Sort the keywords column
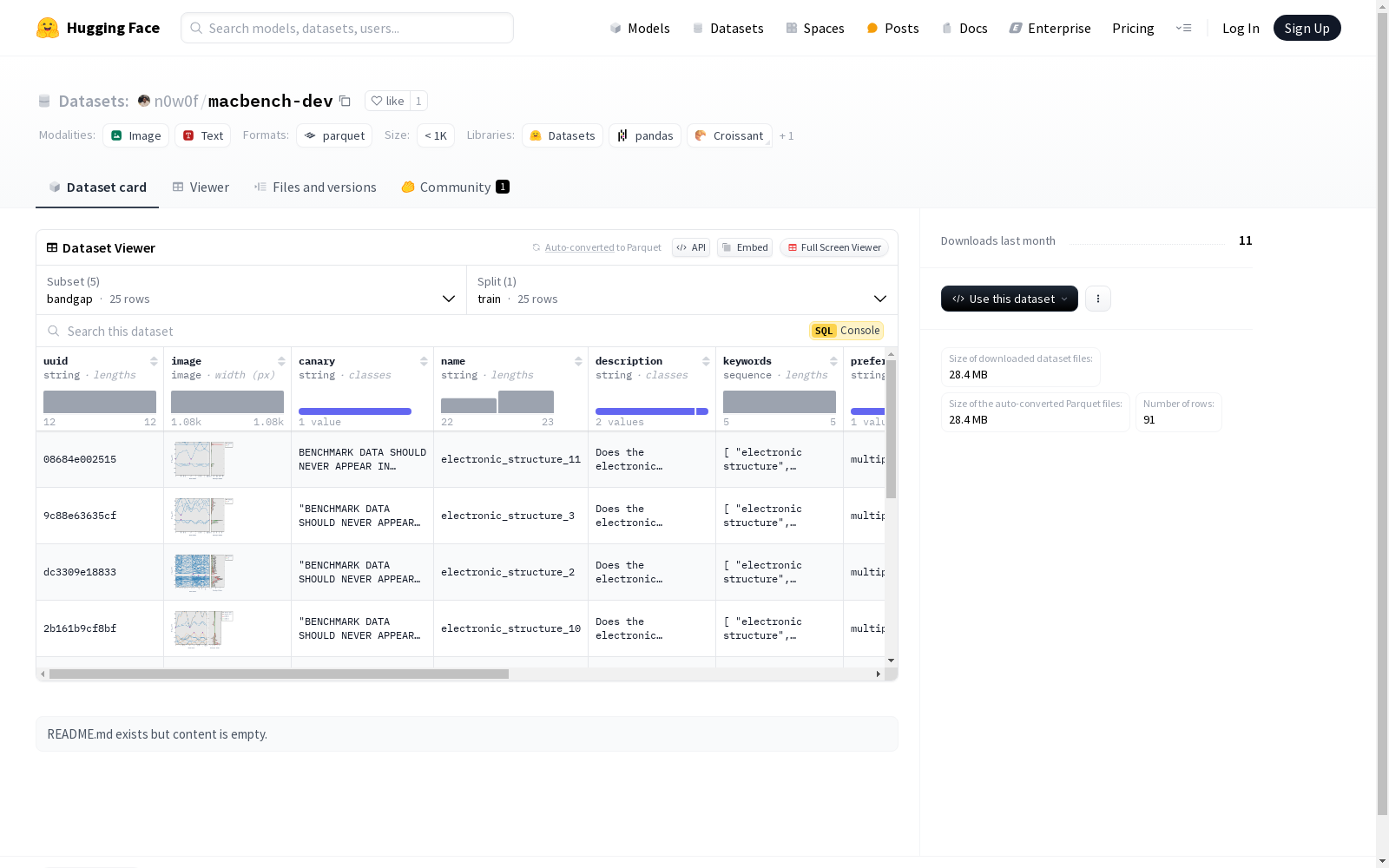Image resolution: width=1389 pixels, height=868 pixels. (833, 361)
